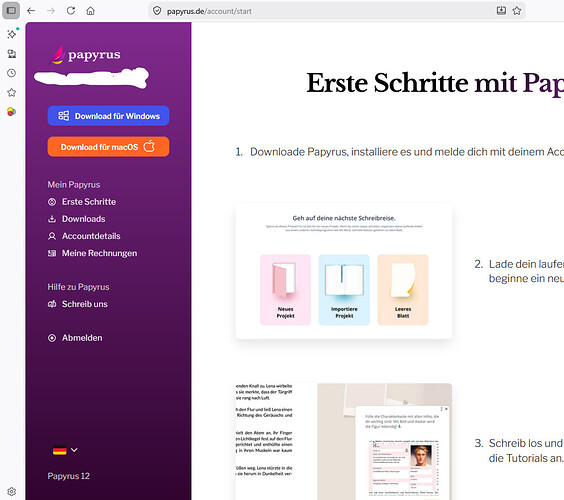Viewport: 564px width, 500px height.
Task: Click Geh auf deine nächste Schreibreise heading
Action: click(x=344, y=218)
